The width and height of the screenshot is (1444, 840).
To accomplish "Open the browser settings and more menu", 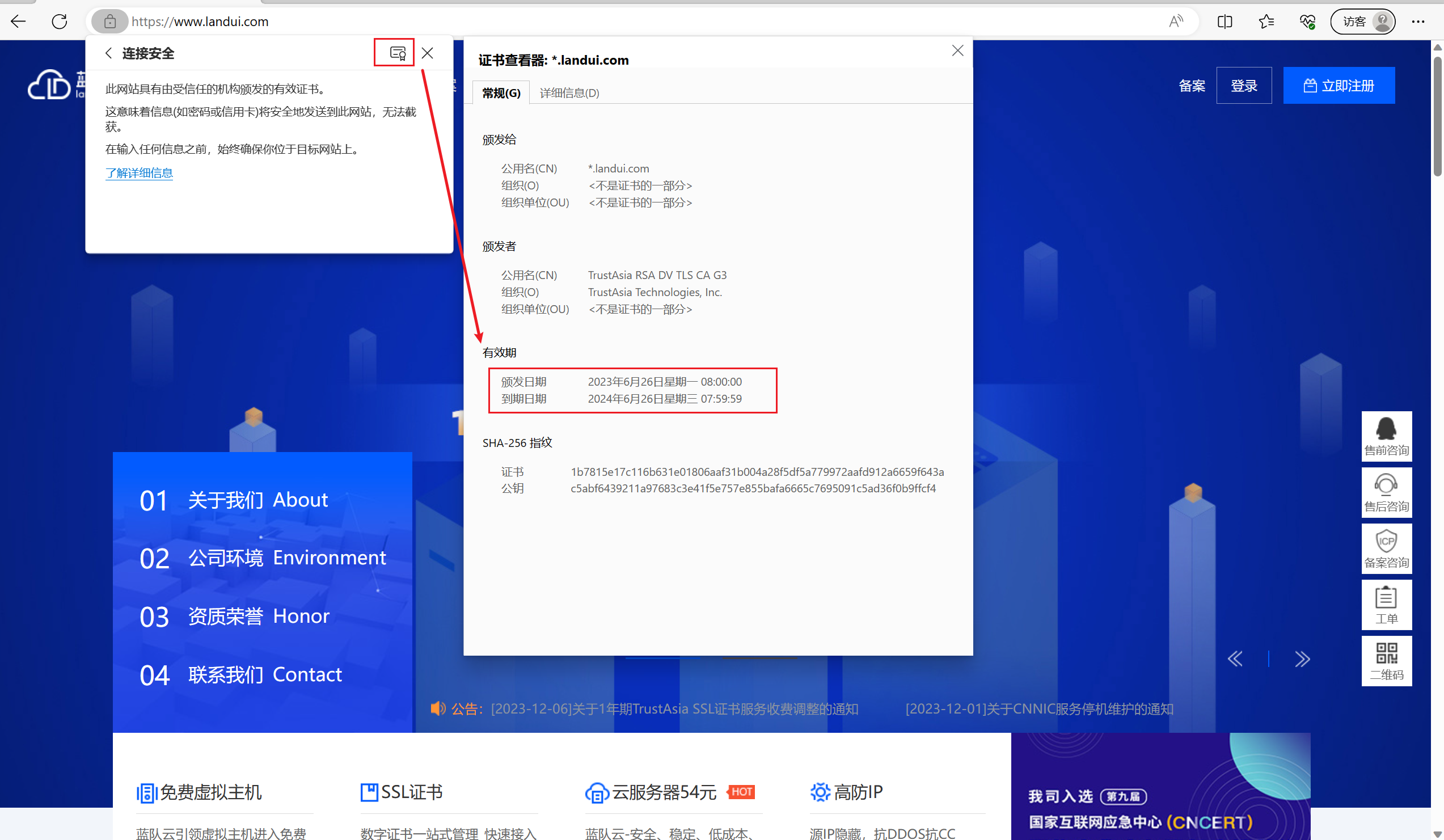I will coord(1419,22).
